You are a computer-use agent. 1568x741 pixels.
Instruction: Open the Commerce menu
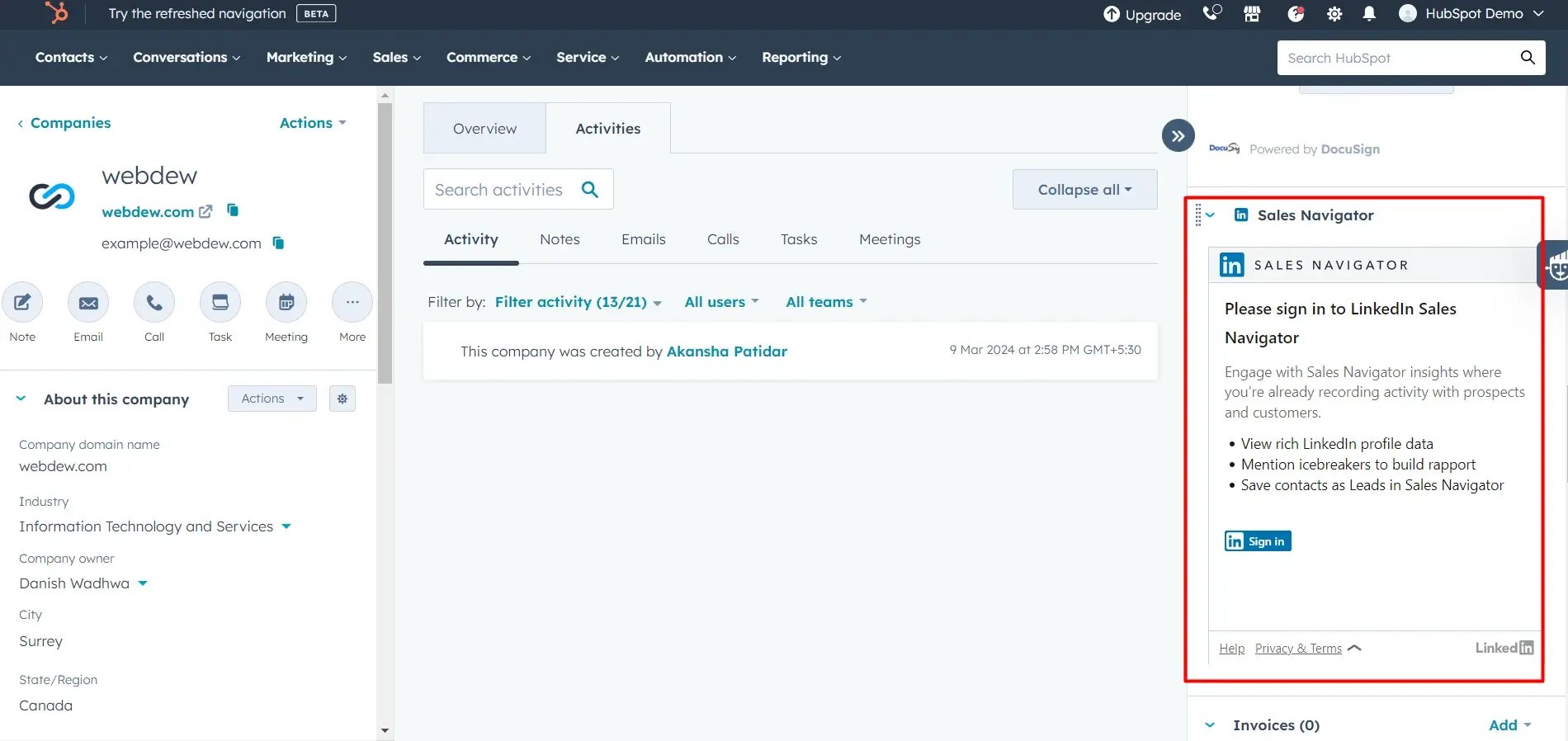(489, 57)
